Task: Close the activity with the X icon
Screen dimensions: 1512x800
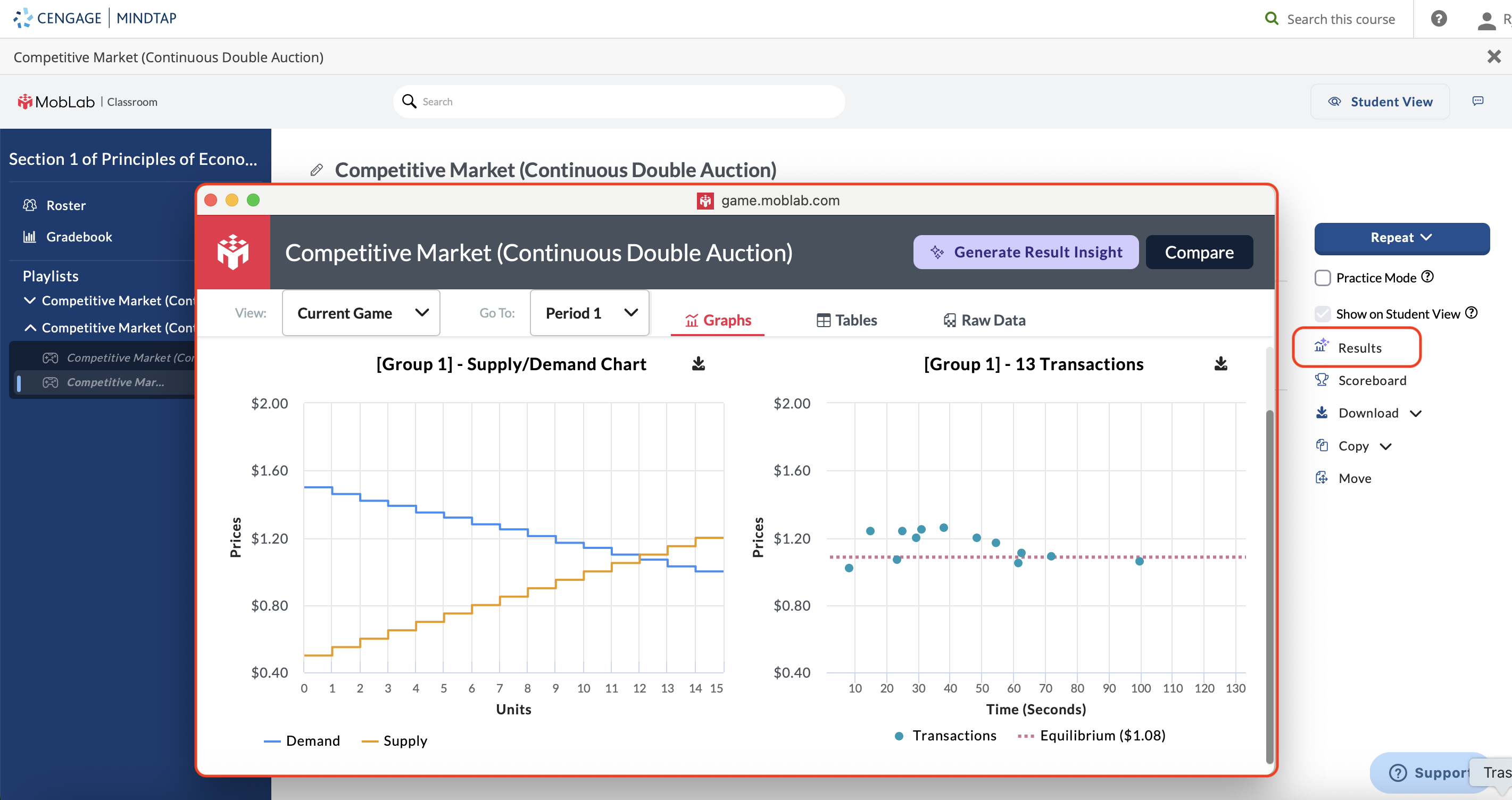Action: pos(1494,56)
